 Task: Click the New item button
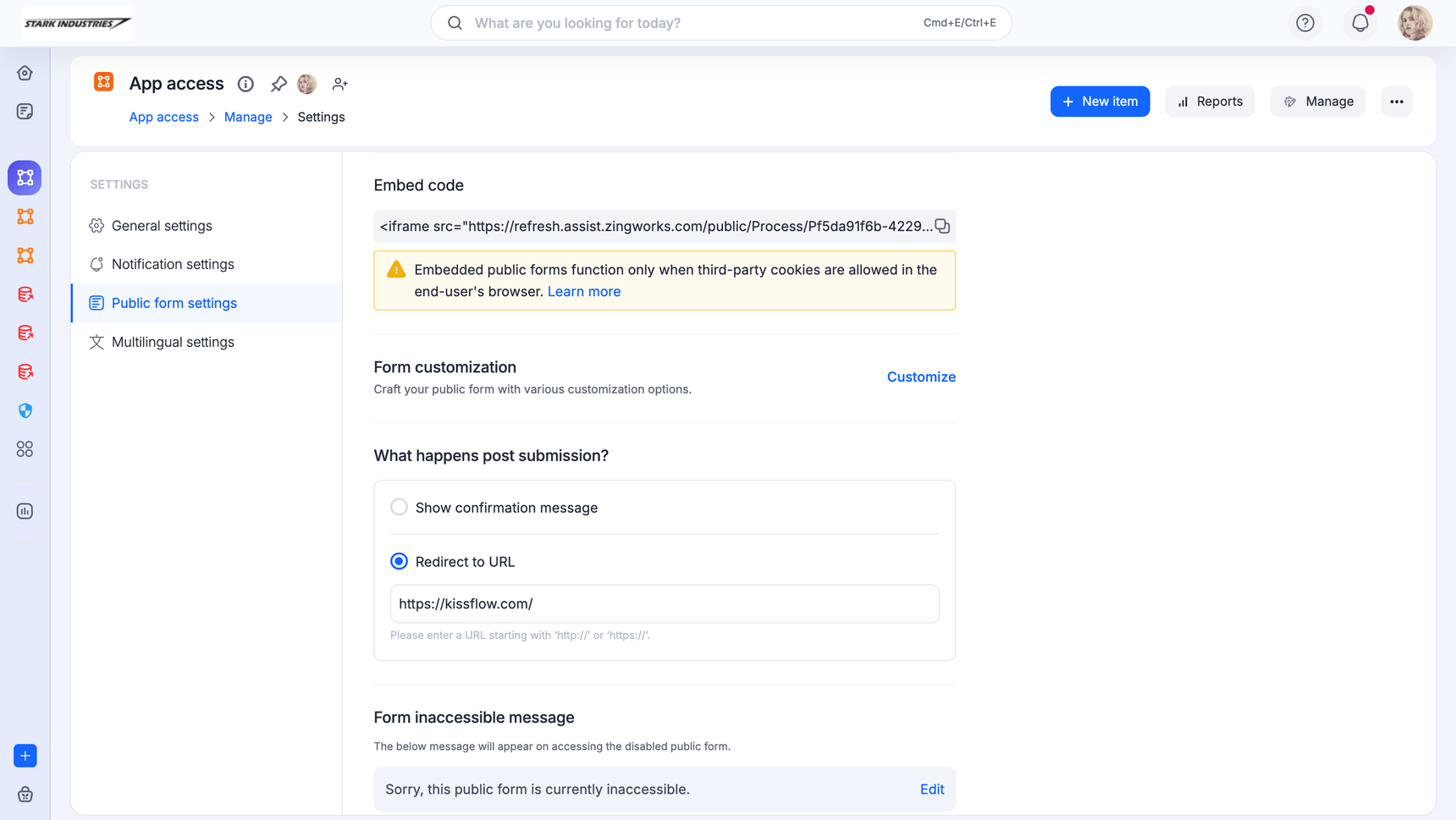pyautogui.click(x=1100, y=102)
